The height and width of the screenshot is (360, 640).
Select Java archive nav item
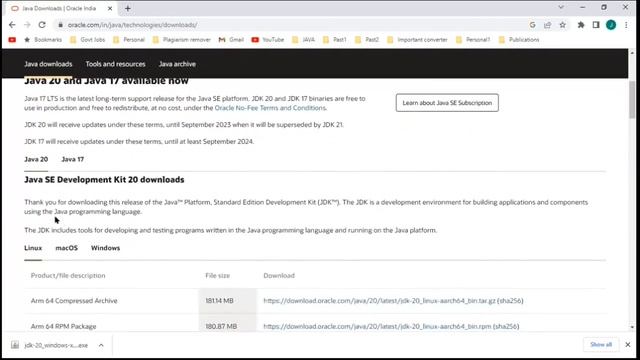tap(177, 64)
